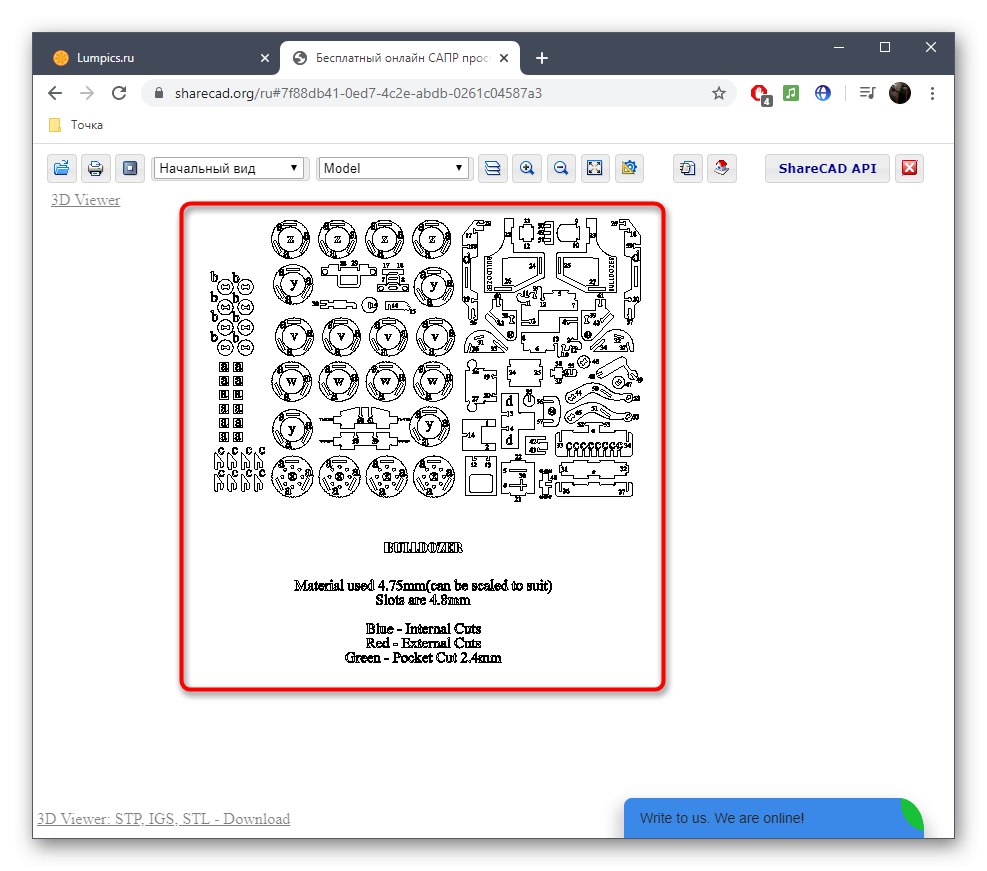
Task: Go back to the previous page
Action: 55,93
